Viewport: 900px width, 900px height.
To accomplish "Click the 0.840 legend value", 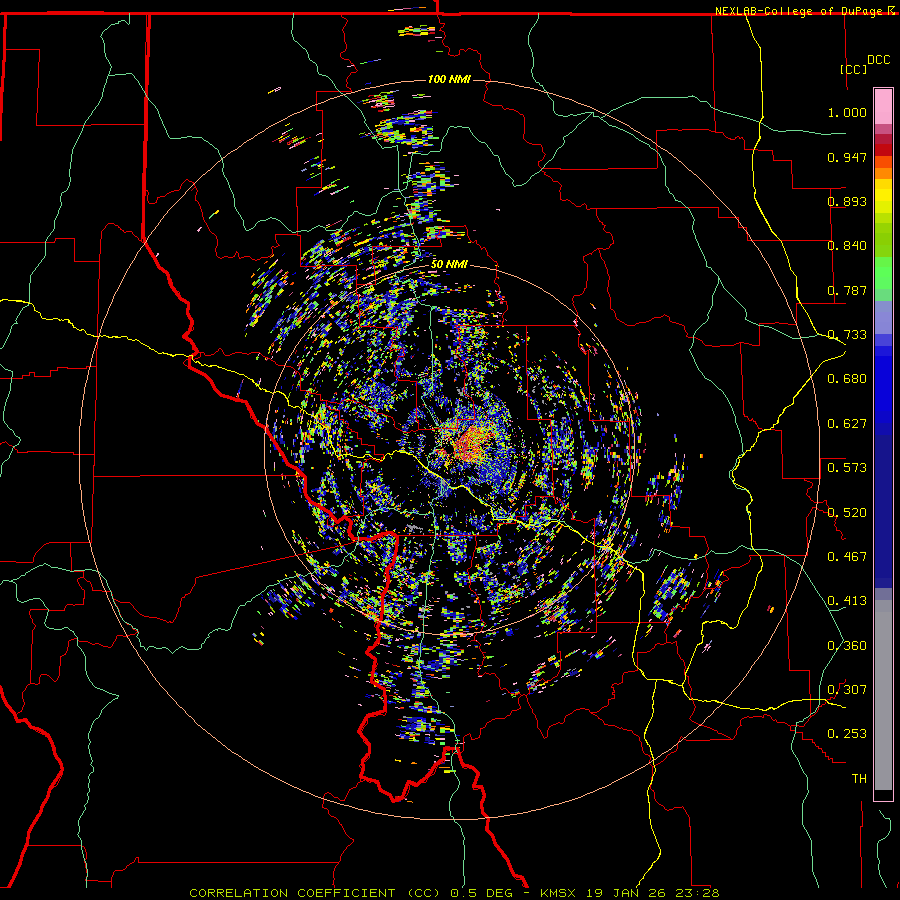I will [847, 246].
